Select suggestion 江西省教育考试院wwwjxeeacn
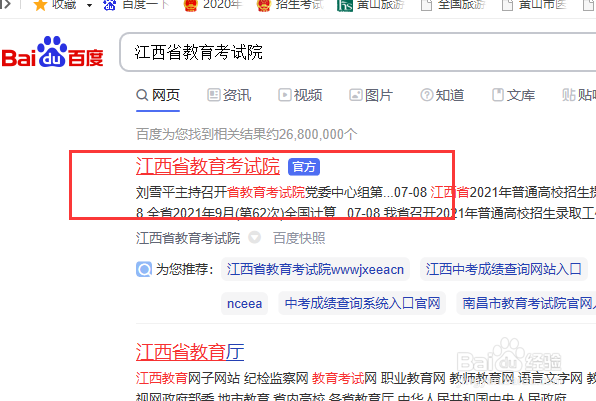The width and height of the screenshot is (596, 401). click(x=315, y=269)
